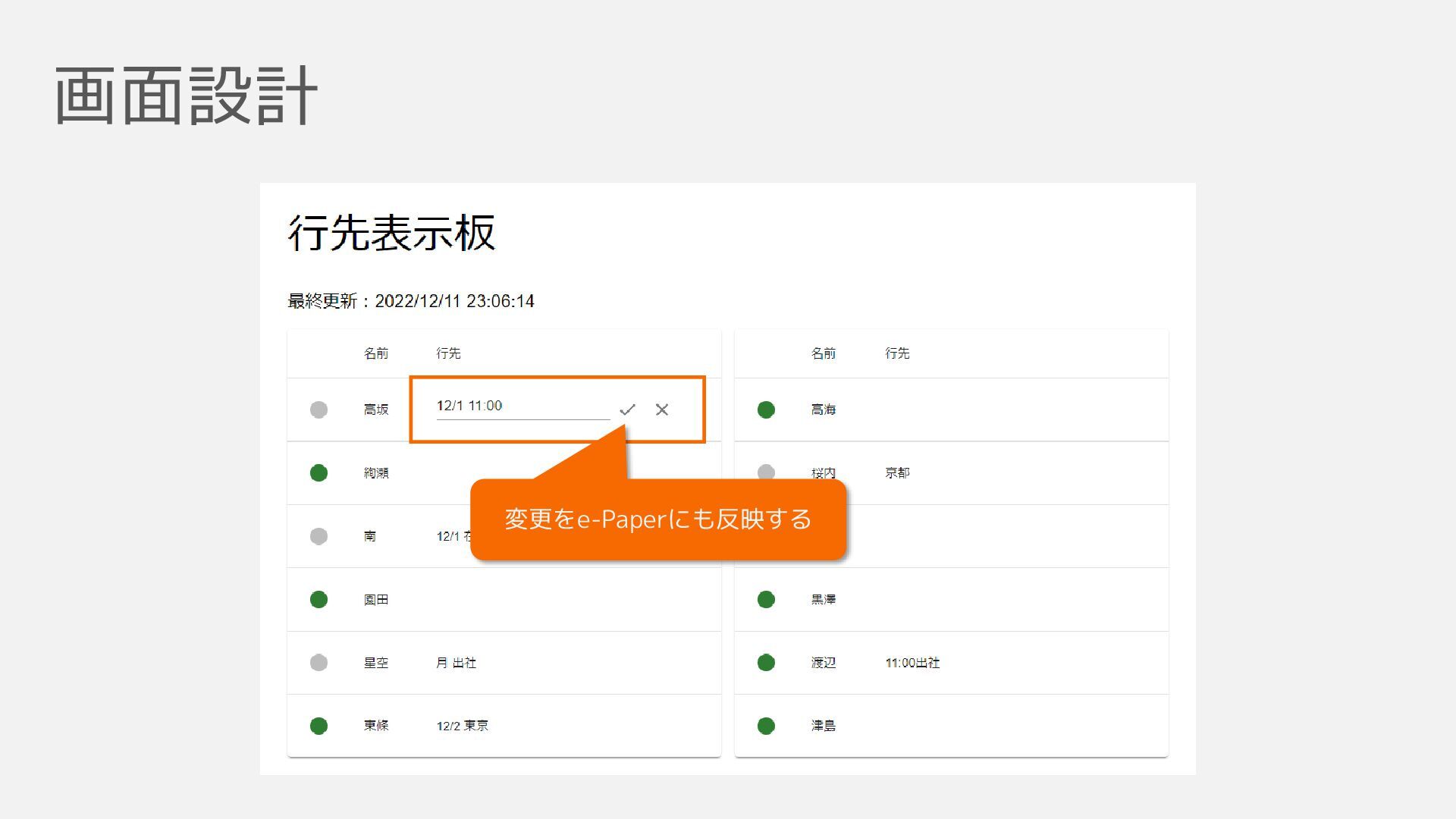
Task: Click the left table 名前 column header
Action: click(x=375, y=353)
